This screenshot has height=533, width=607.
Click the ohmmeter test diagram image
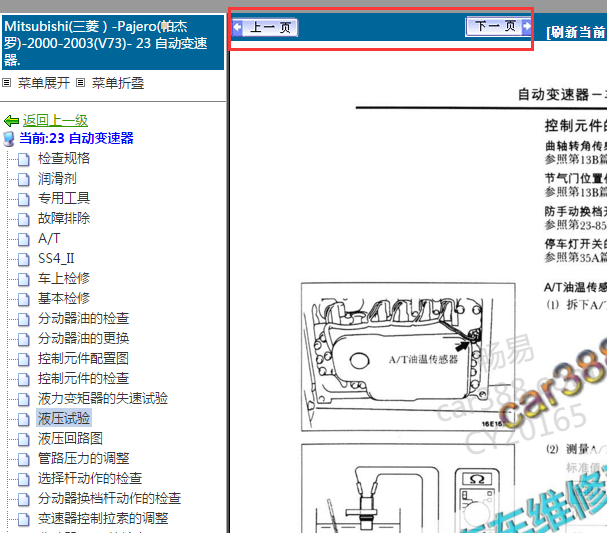click(x=408, y=488)
